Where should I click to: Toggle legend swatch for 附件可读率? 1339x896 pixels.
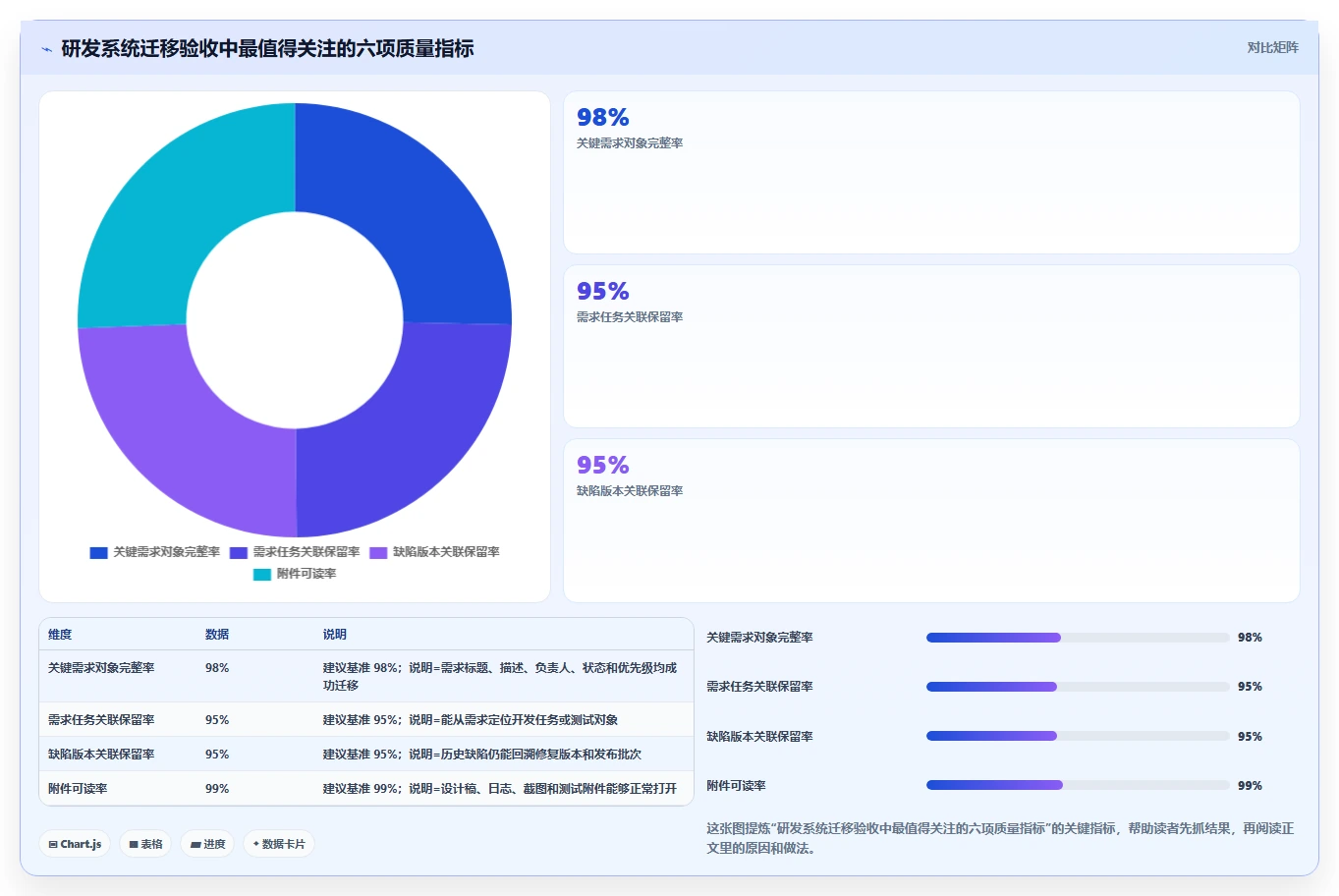coord(262,575)
